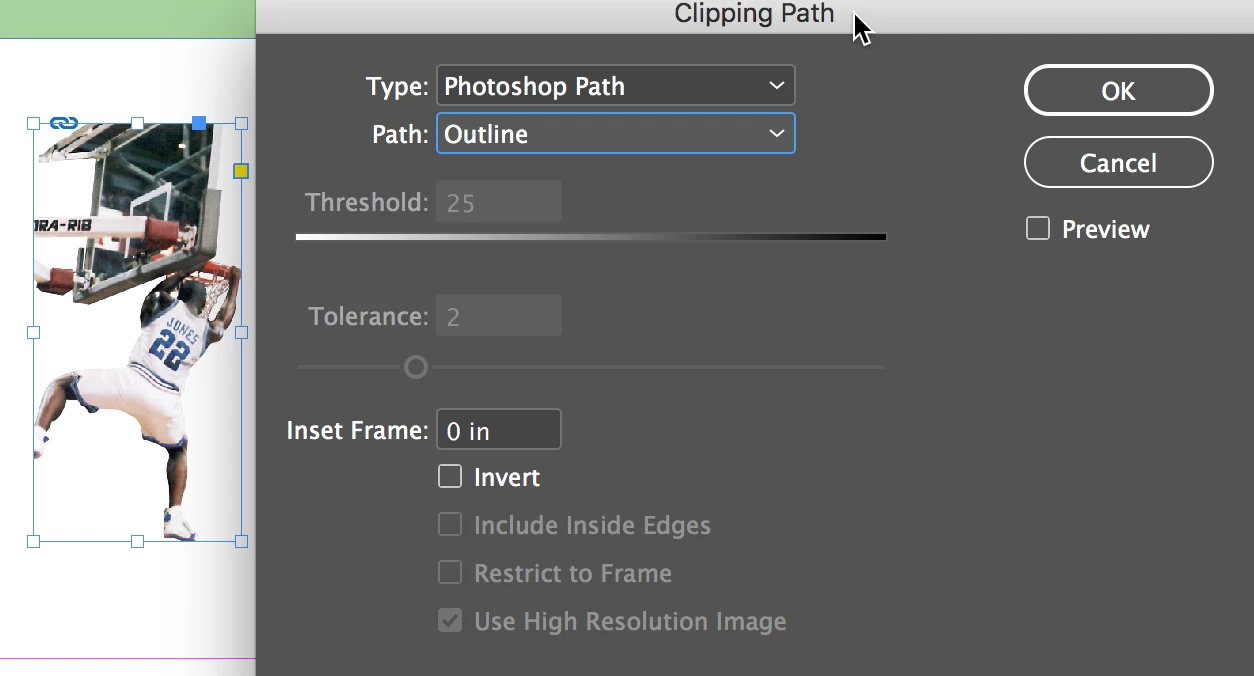
Task: Click the blue anchored object square on the frame
Action: 199,123
